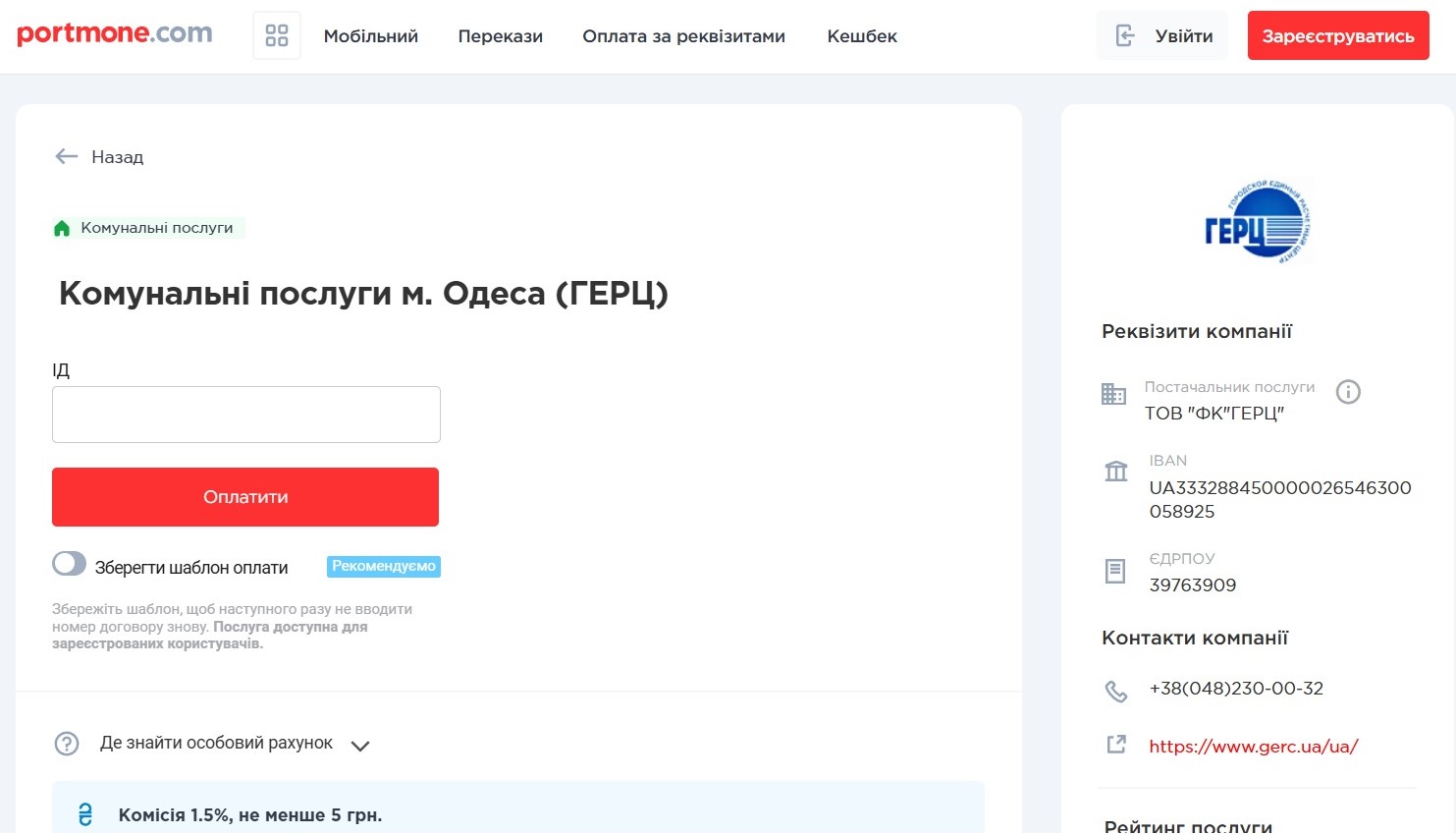Screen dimensions: 1456x835
Task: Click the red Зареєструватись button
Action: (1338, 35)
